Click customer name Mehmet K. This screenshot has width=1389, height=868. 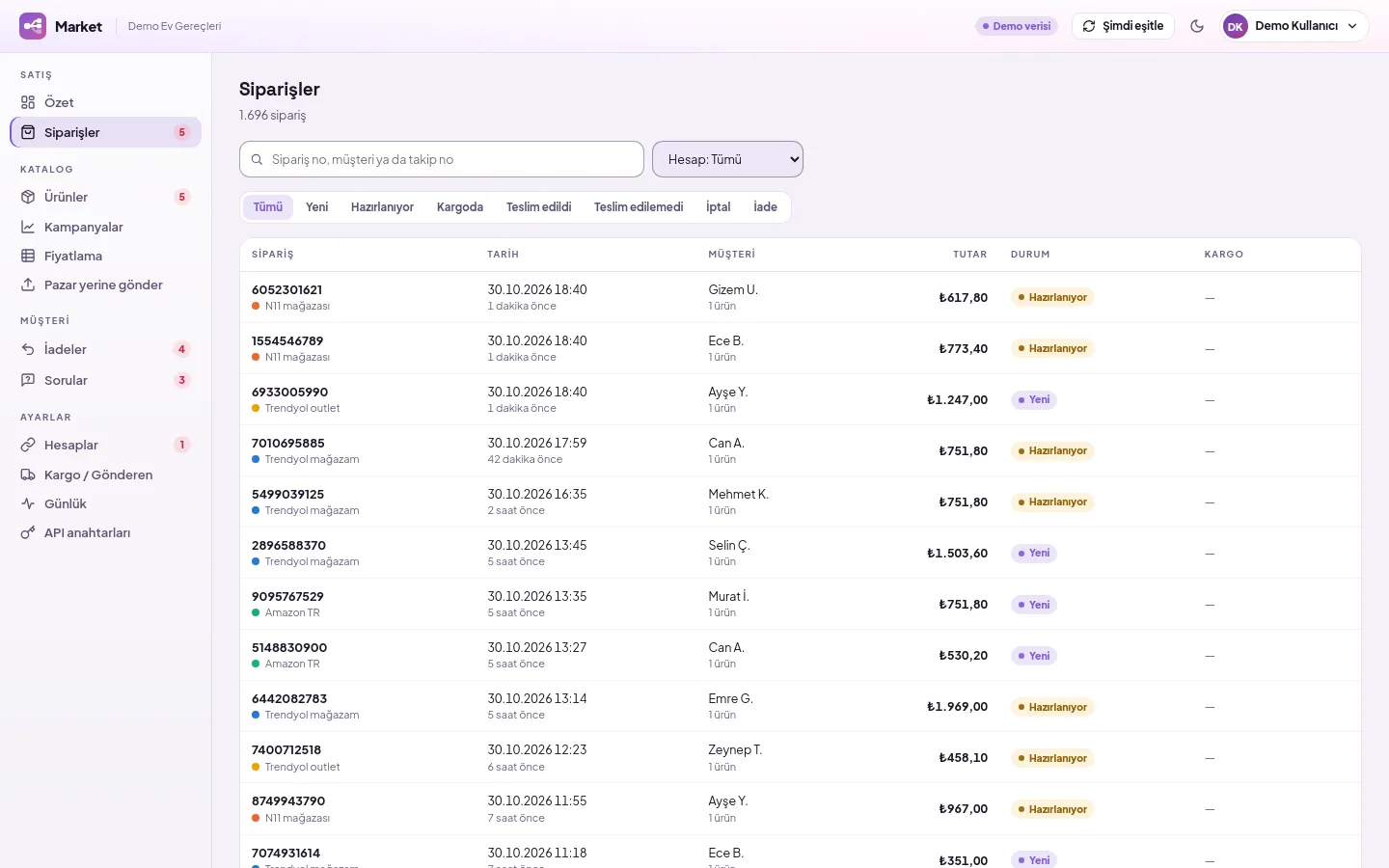click(738, 494)
